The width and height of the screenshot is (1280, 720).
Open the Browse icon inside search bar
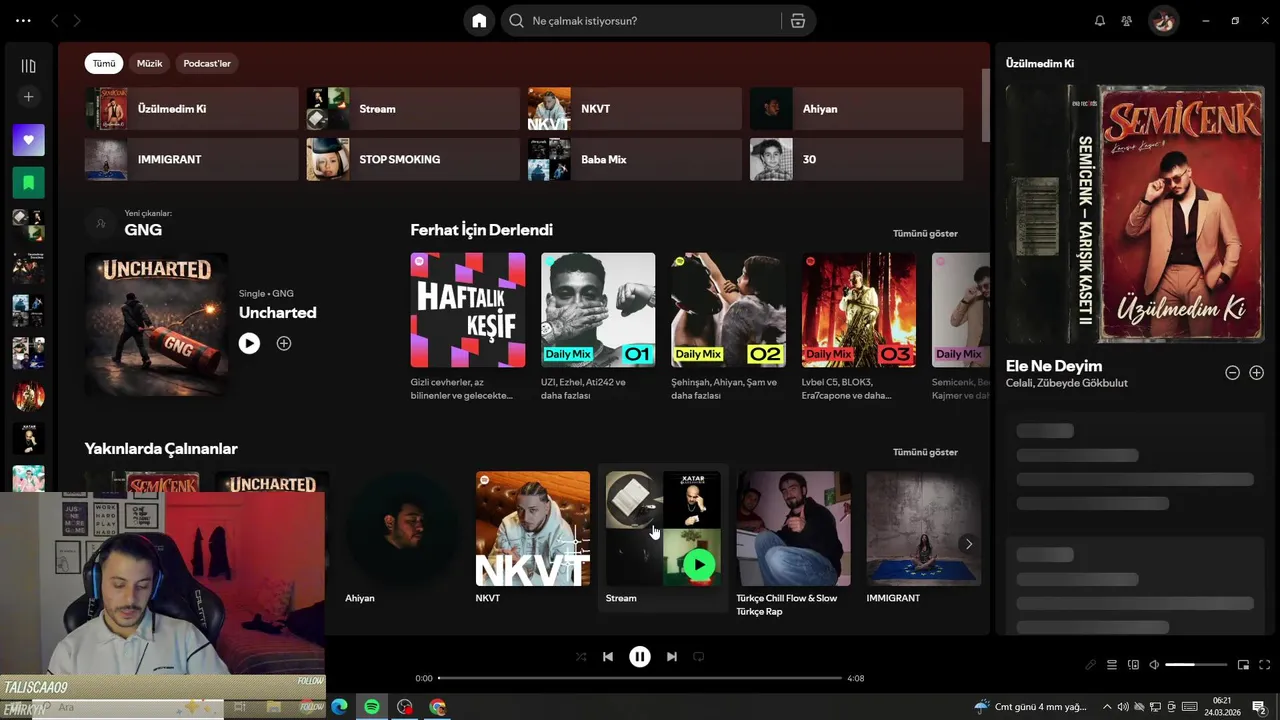coord(798,21)
